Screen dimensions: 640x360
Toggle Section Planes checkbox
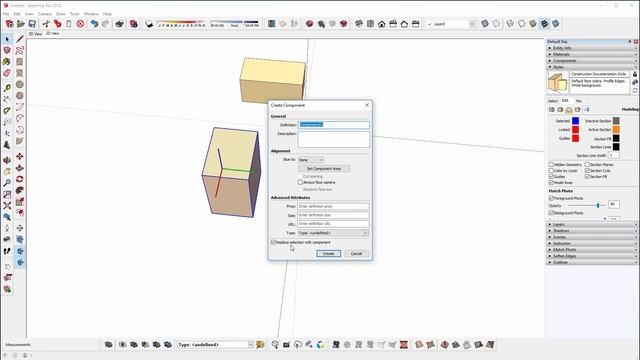pos(587,164)
